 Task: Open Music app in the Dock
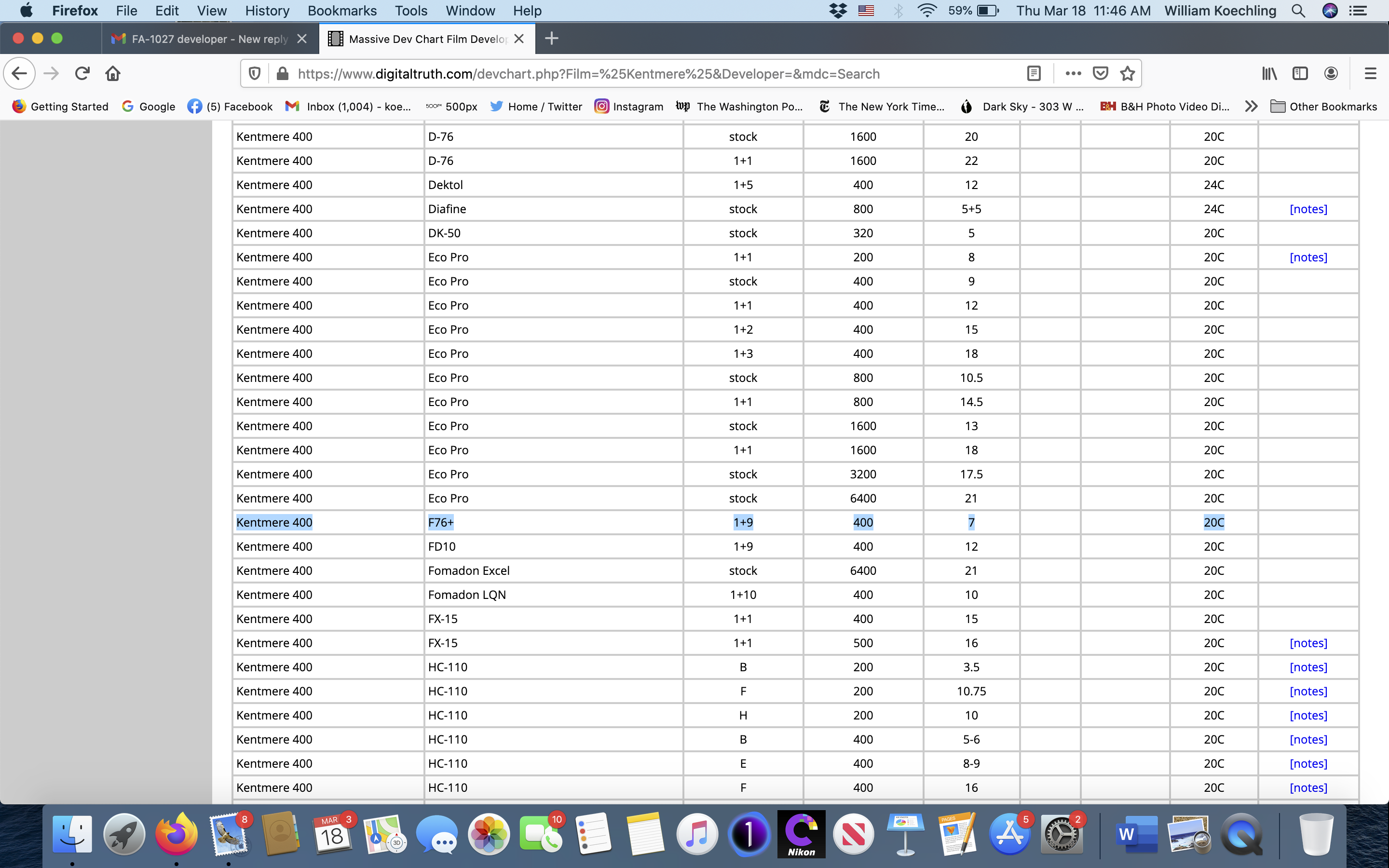[x=697, y=834]
